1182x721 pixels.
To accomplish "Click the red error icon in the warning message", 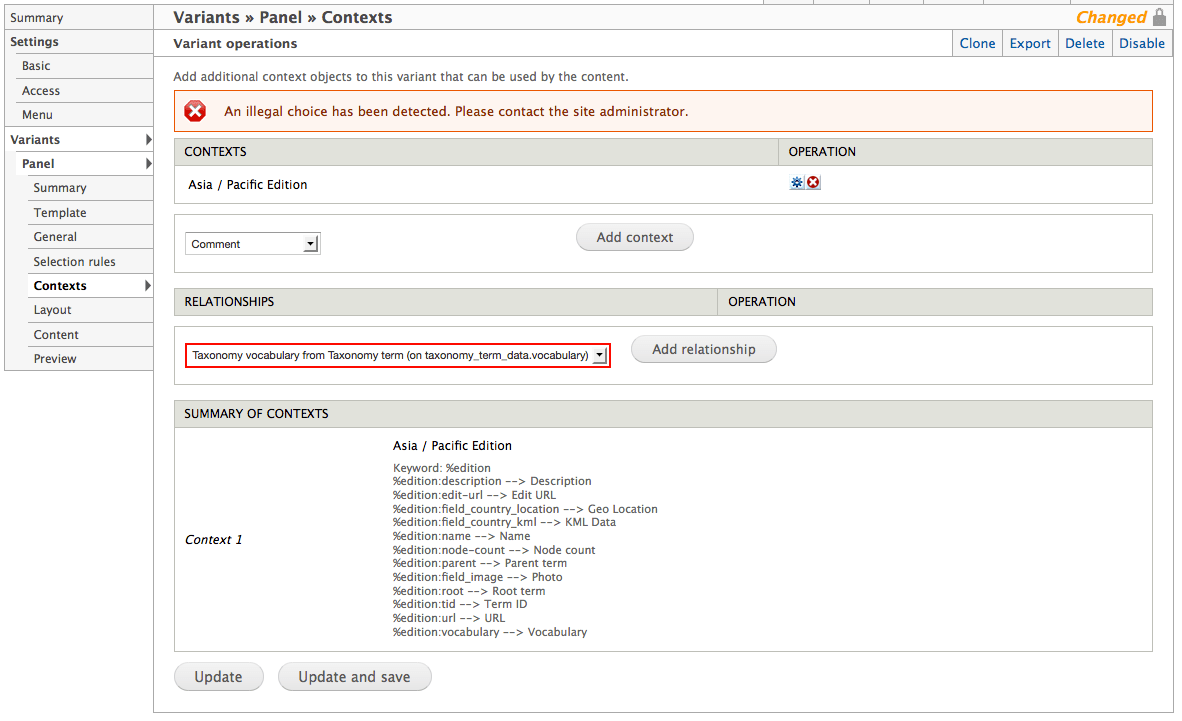I will 195,111.
